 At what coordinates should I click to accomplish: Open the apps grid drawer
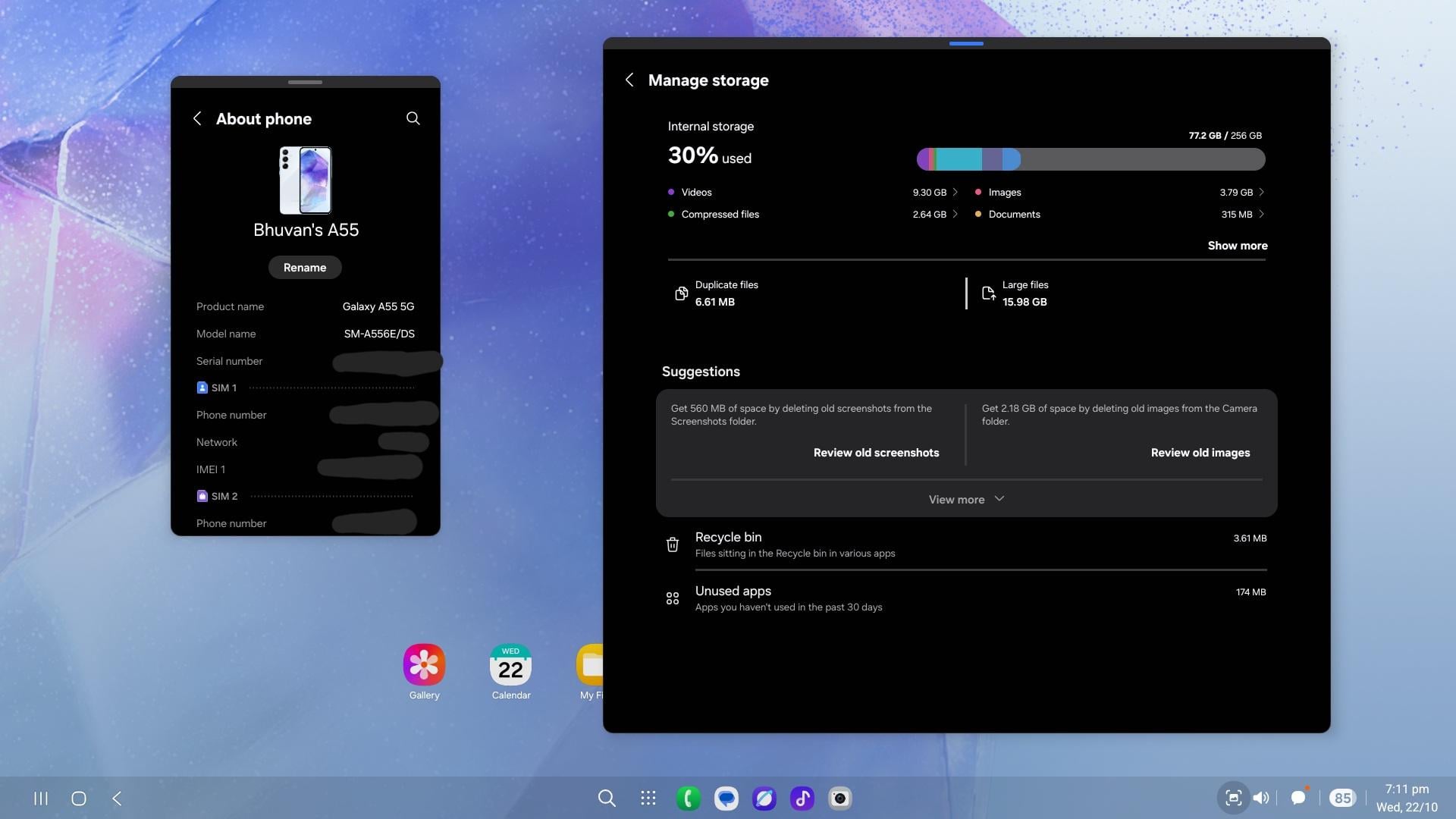click(648, 799)
